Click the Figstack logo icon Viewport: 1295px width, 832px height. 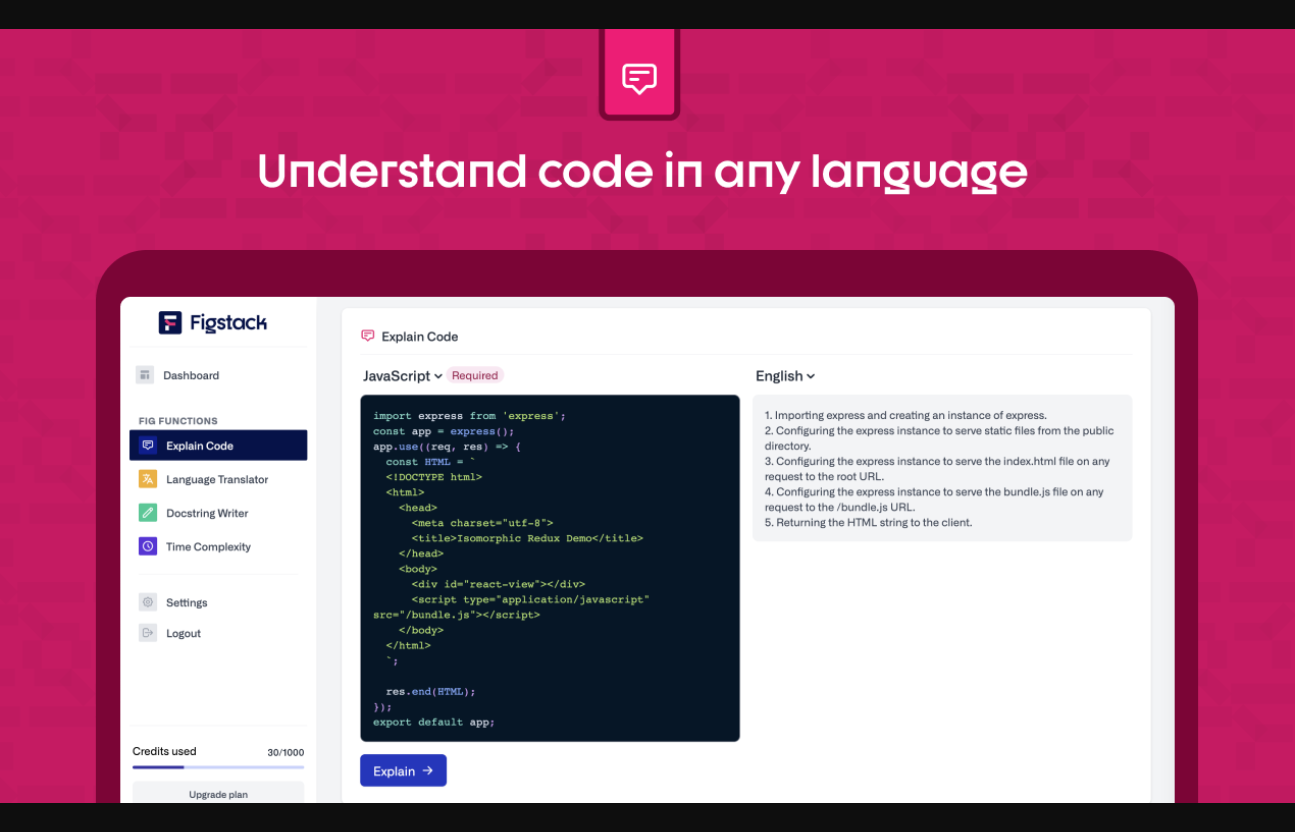pyautogui.click(x=171, y=322)
